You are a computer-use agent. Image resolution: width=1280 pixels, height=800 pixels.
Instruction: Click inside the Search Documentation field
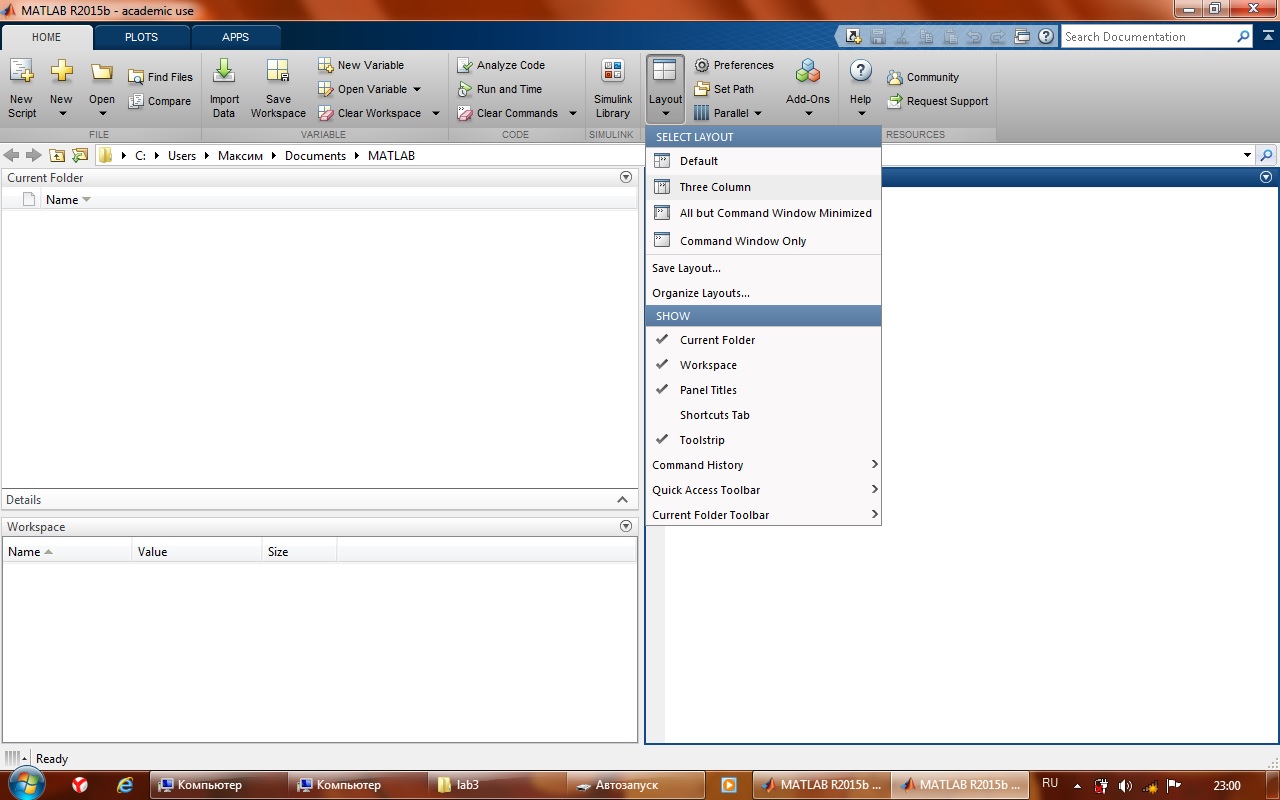(x=1147, y=37)
